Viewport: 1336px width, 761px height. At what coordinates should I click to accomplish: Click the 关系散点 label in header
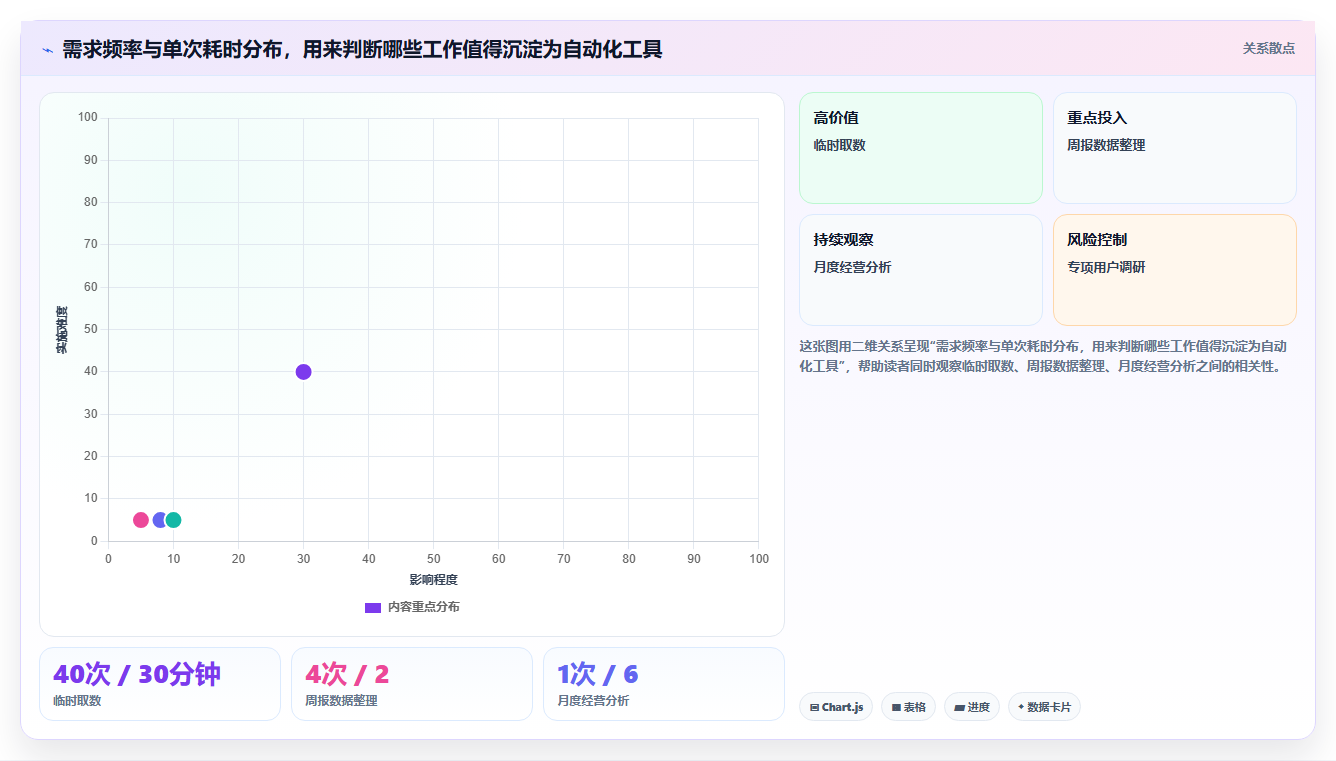click(1268, 48)
